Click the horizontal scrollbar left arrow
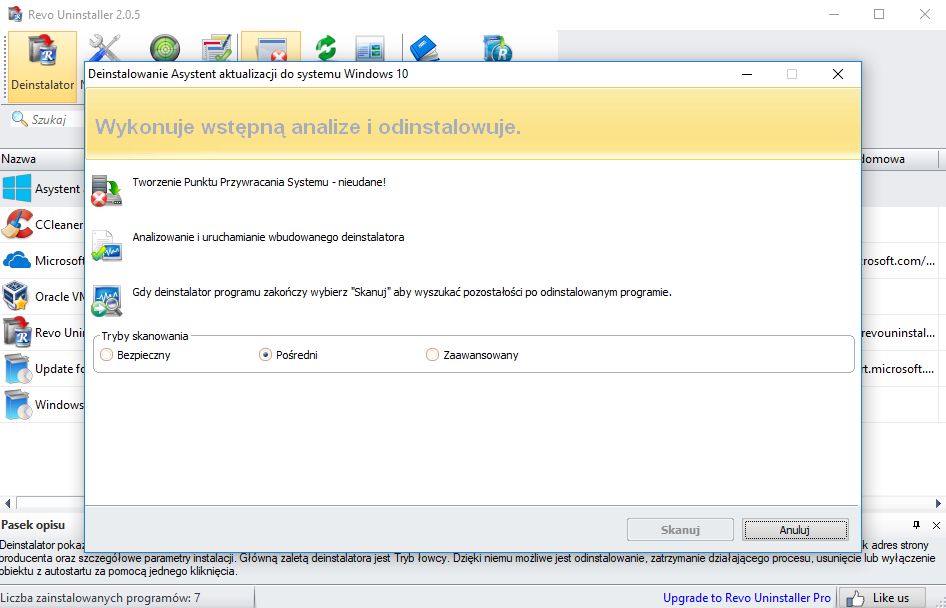The height and width of the screenshot is (608, 946). click(7, 503)
